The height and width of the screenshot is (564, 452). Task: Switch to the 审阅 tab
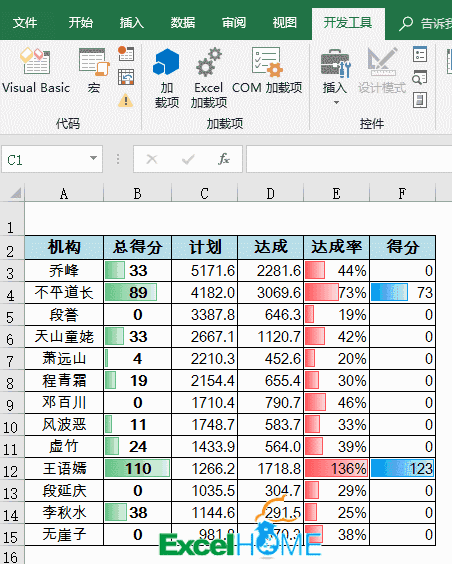pos(234,23)
